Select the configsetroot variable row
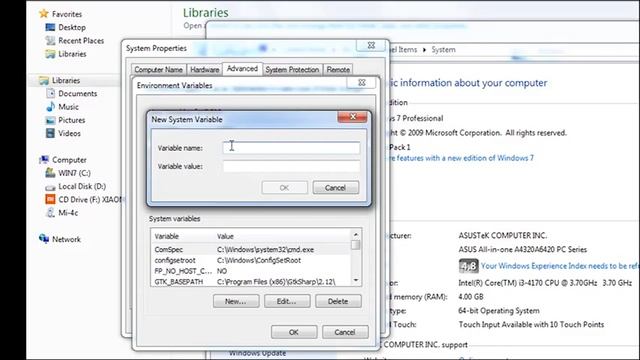640x360 pixels. click(x=251, y=260)
